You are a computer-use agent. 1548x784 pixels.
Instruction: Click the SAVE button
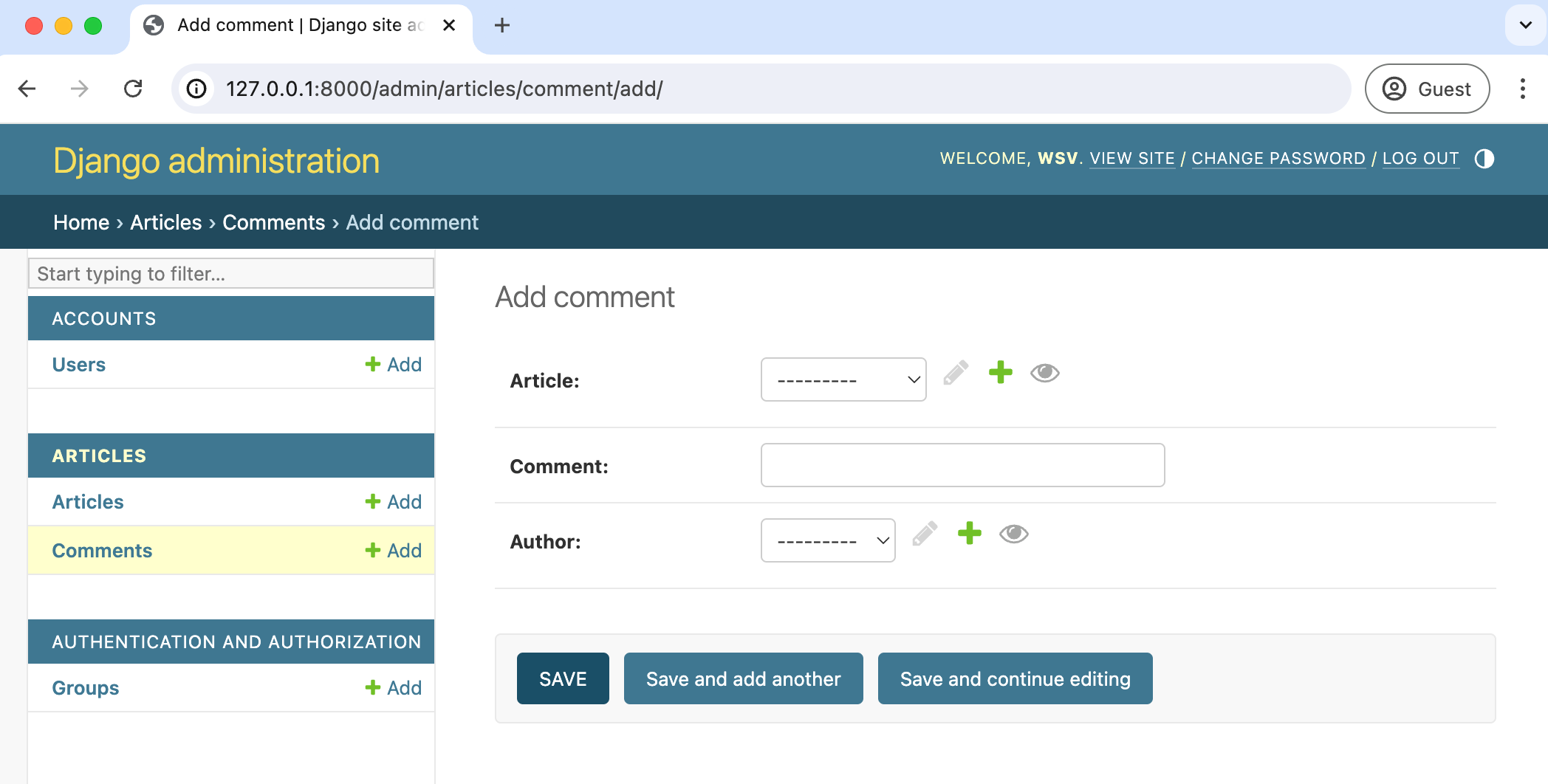click(563, 678)
